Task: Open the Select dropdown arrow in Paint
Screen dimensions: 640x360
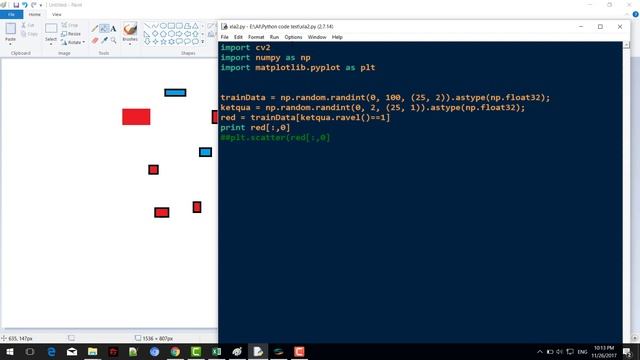Action: tap(51, 44)
